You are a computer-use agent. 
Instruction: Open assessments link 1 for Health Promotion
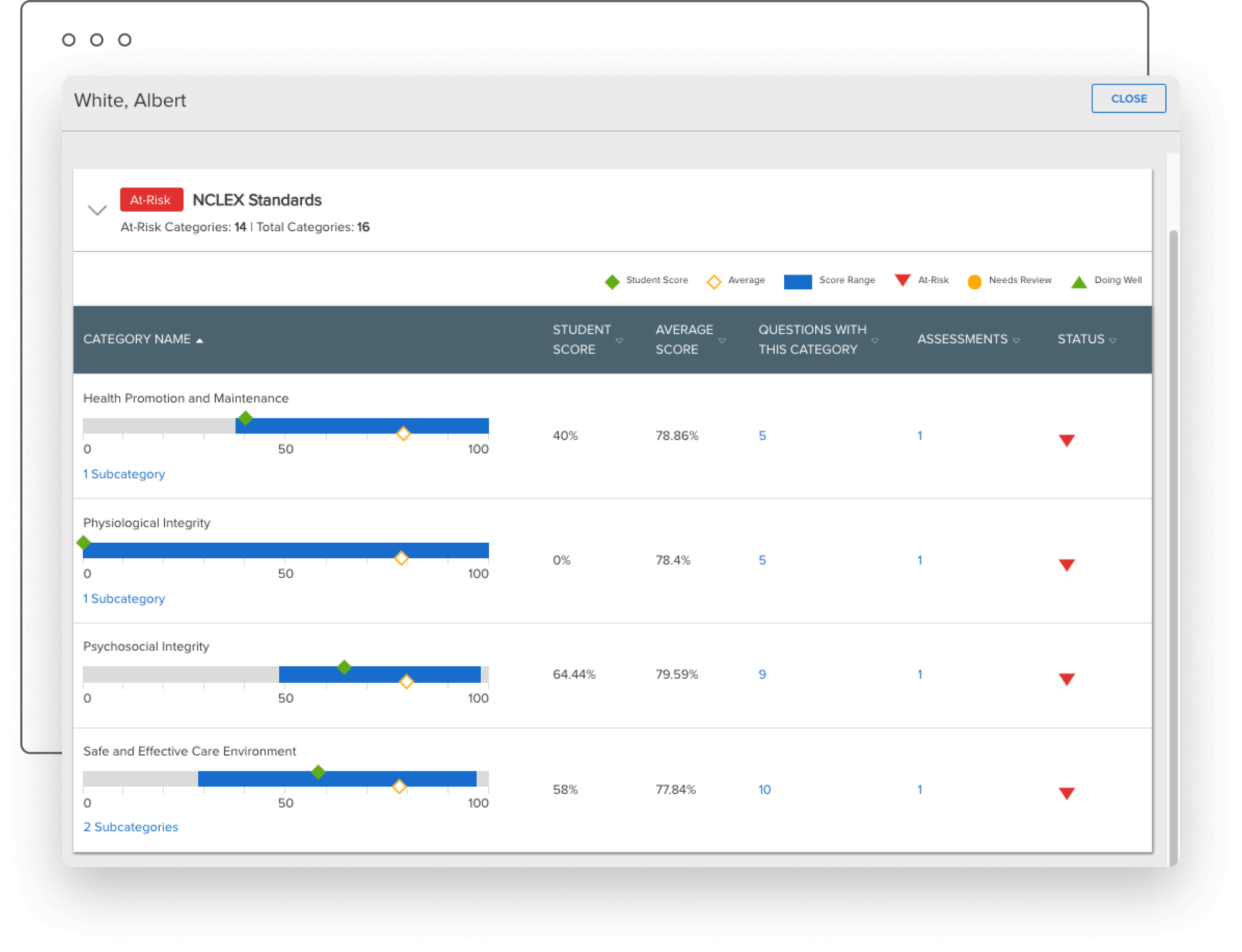(x=920, y=436)
